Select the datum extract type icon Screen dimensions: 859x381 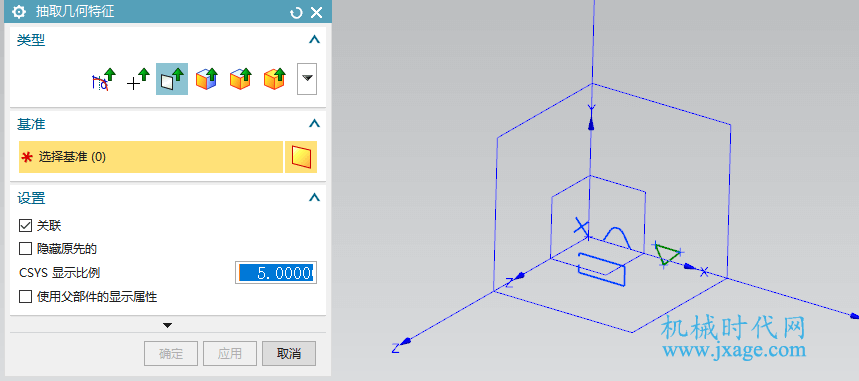point(172,79)
